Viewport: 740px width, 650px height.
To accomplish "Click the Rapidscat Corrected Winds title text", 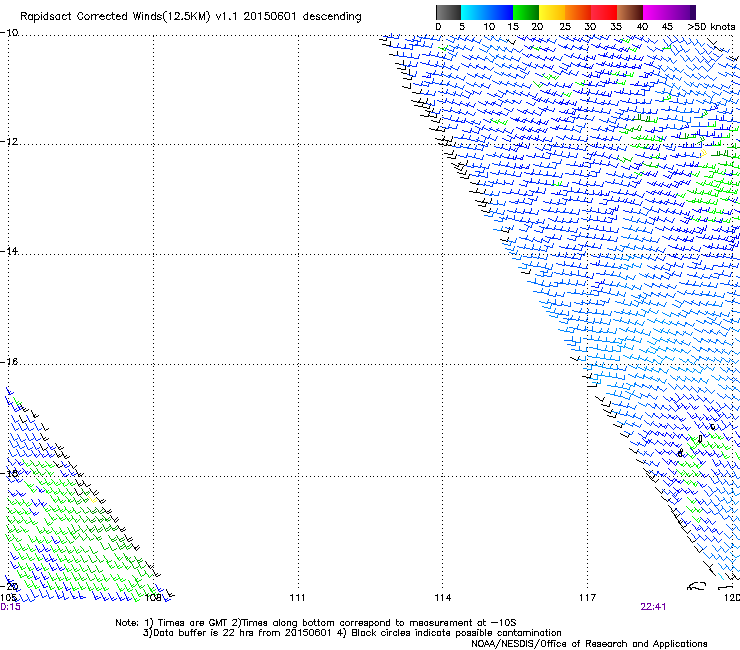I will [191, 17].
